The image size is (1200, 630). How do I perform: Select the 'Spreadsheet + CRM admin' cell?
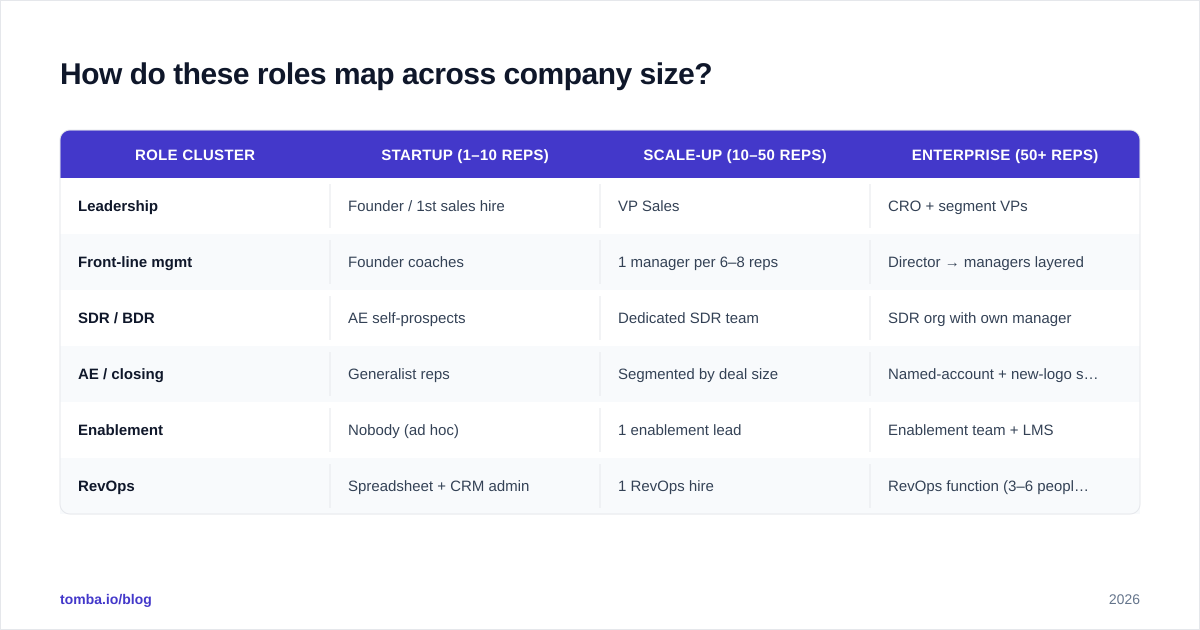point(465,486)
